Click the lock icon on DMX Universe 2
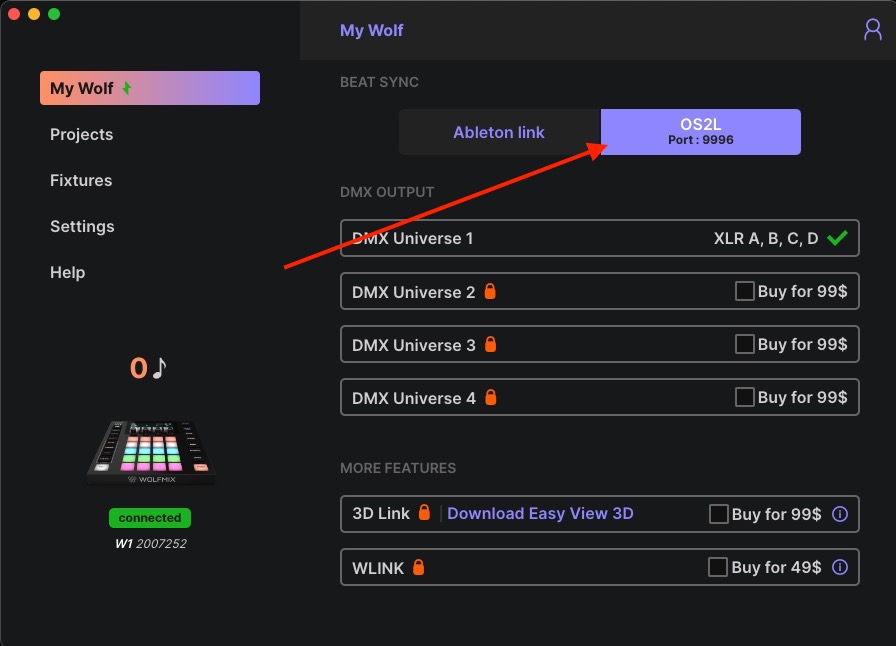Image resolution: width=896 pixels, height=646 pixels. [490, 292]
